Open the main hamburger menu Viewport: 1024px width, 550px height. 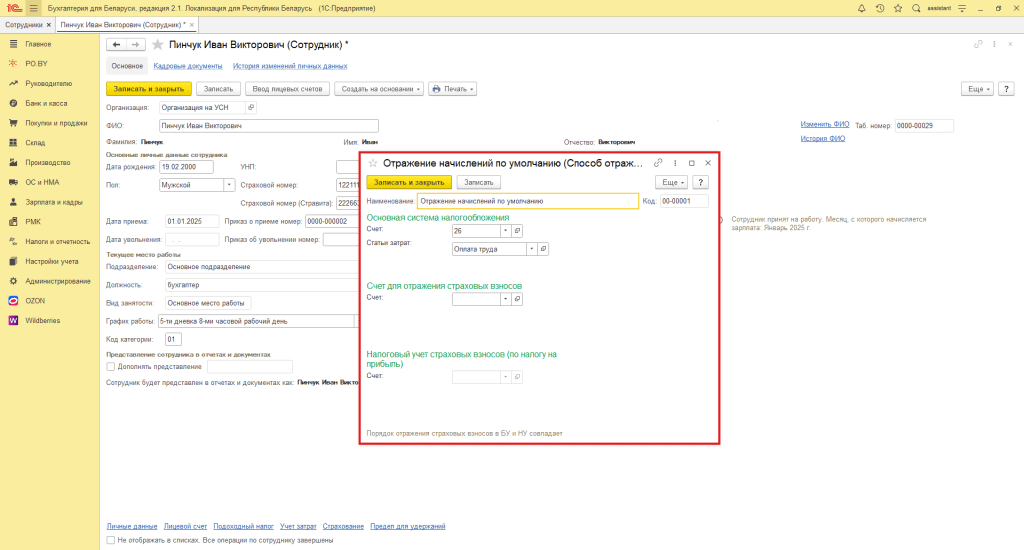click(x=33, y=8)
